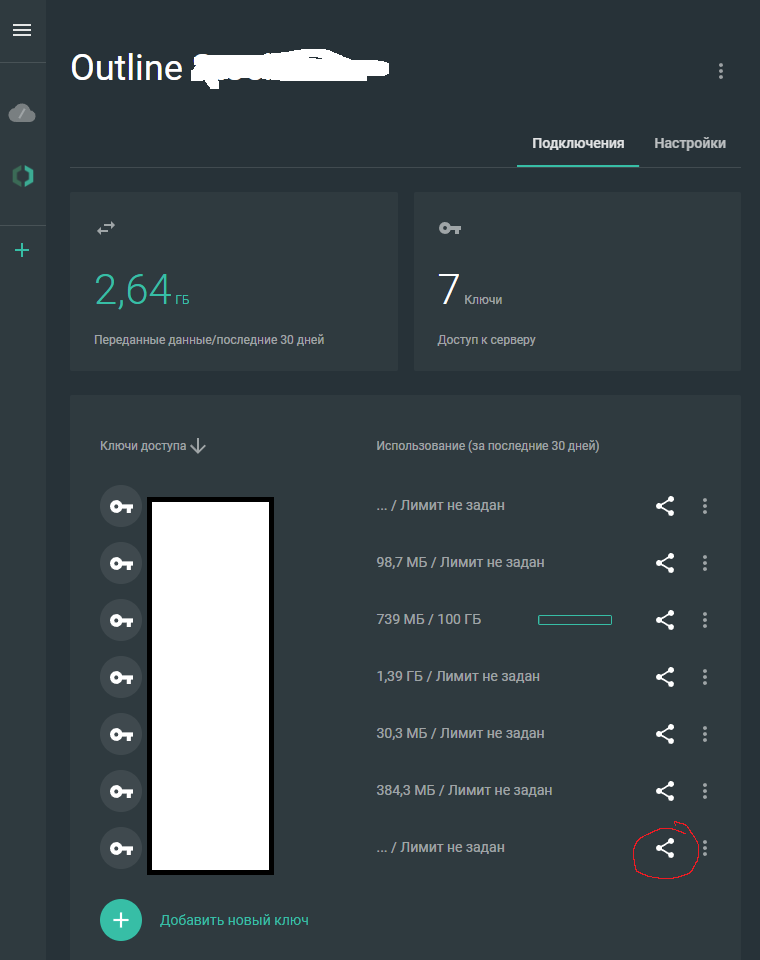
Task: Select the green Outline server icon
Action: click(x=22, y=176)
